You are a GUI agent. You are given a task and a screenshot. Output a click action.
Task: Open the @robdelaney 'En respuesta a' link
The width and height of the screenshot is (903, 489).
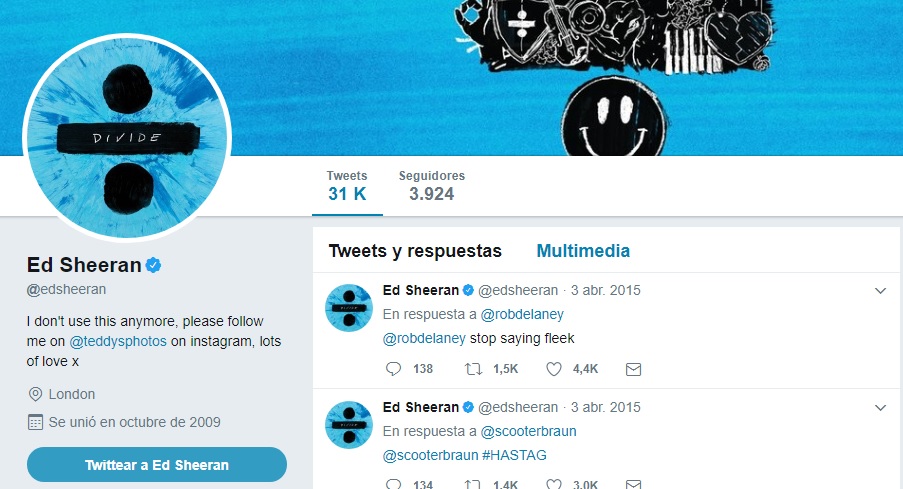click(522, 314)
